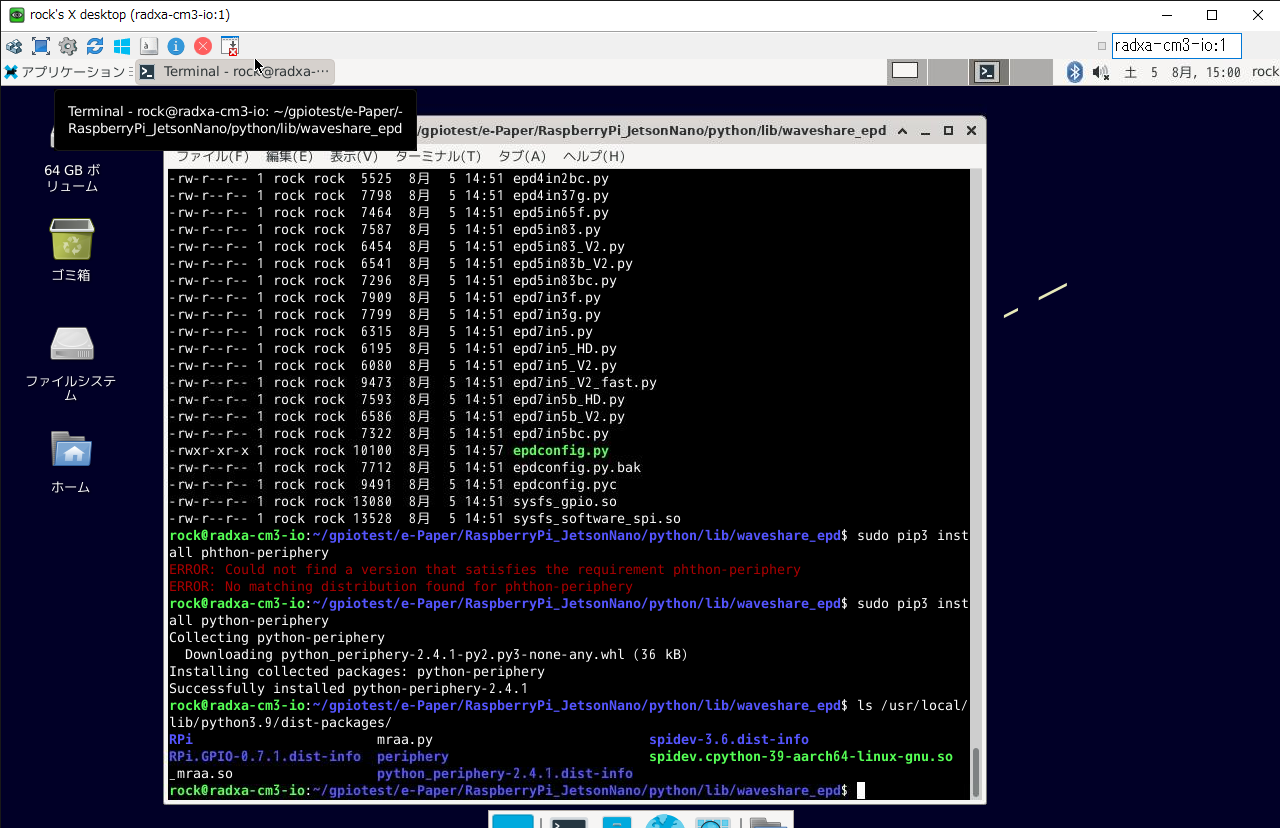Click the radxa-cm3-io:1 address field

coord(1176,46)
